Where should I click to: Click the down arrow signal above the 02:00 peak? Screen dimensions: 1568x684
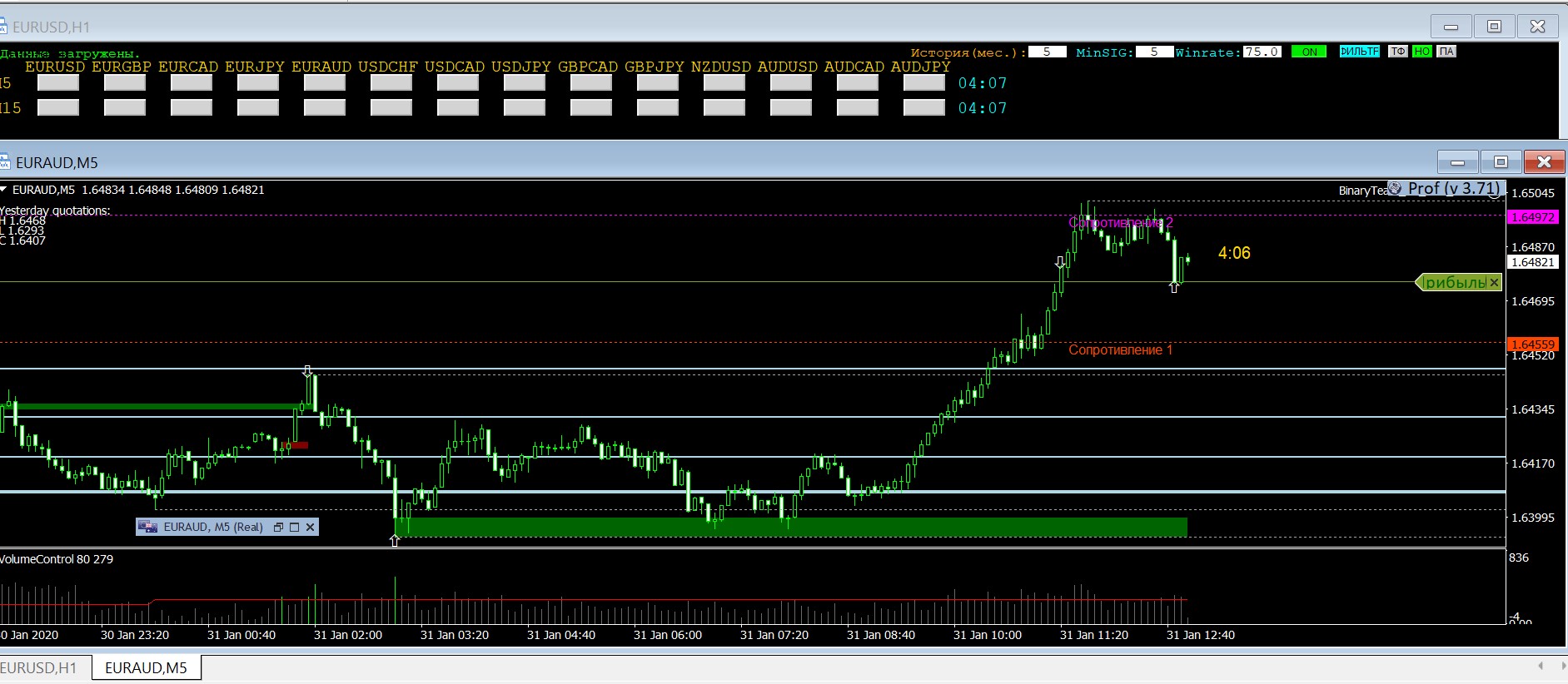click(x=307, y=371)
